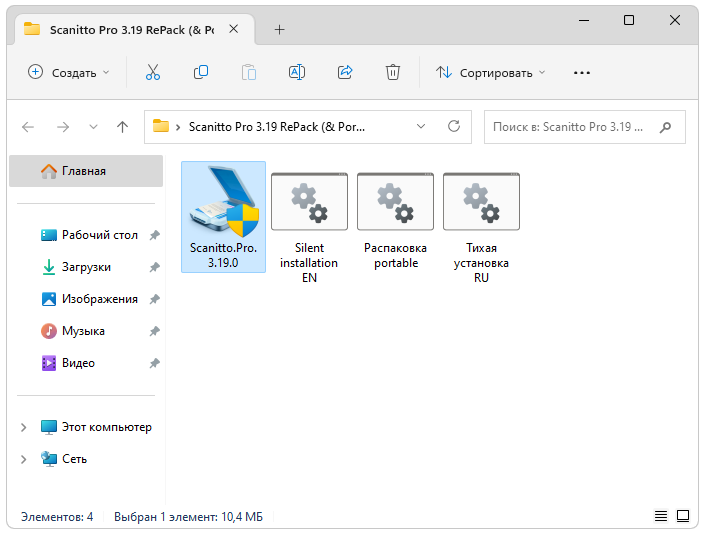Viewport: 705px width, 535px height.
Task: Click status text Элементов: 4
Action: 57,517
